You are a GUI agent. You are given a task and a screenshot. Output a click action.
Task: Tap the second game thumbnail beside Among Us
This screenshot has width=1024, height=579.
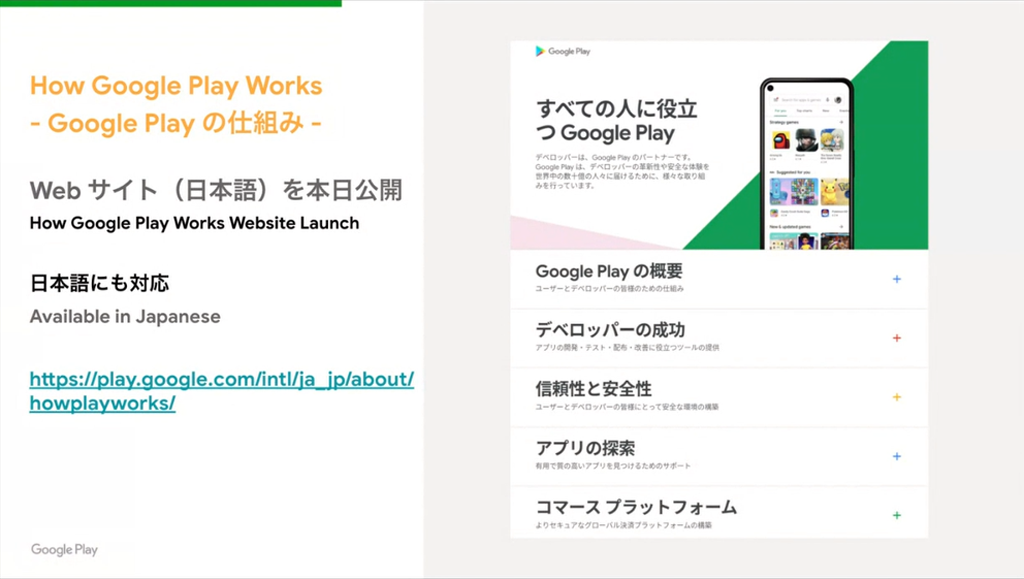[x=807, y=140]
